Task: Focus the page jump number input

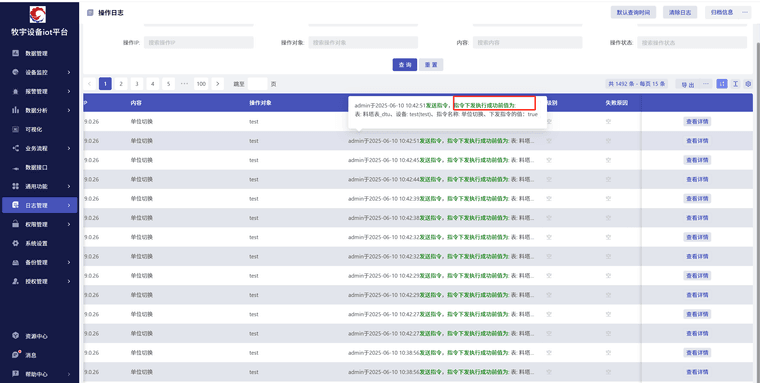Action: point(257,84)
